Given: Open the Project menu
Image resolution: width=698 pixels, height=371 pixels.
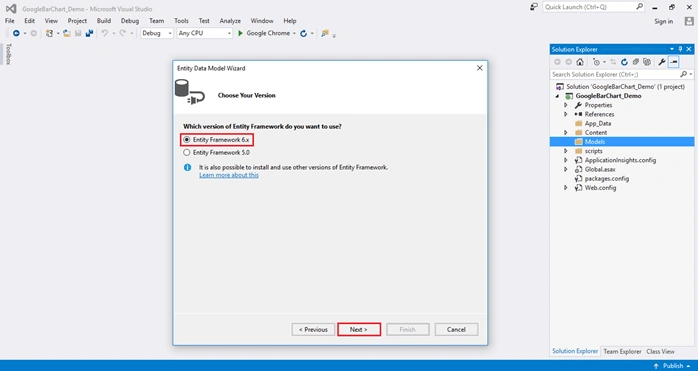Looking at the screenshot, I should point(77,21).
